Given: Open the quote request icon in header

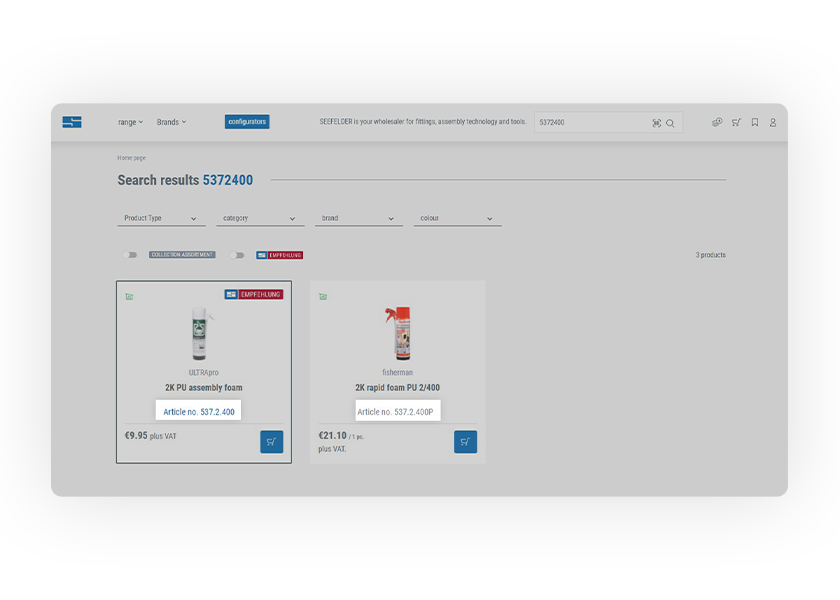Looking at the screenshot, I should [x=717, y=122].
